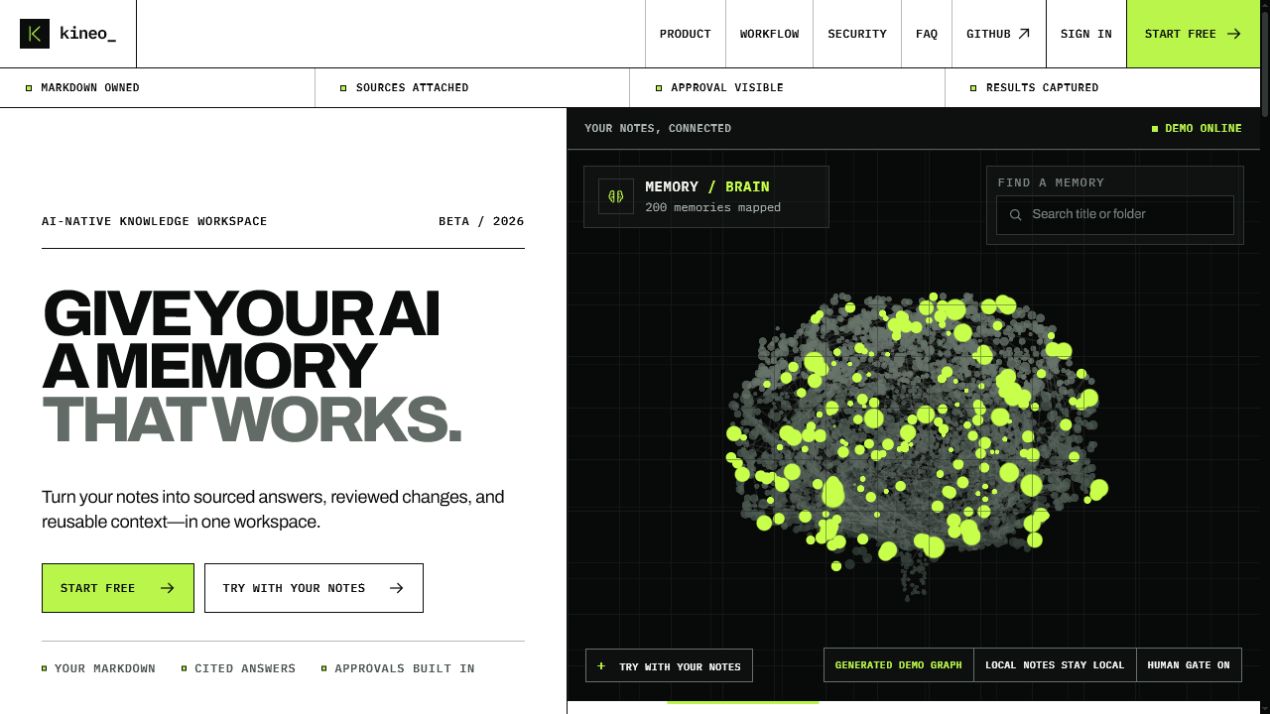Viewport: 1270px width, 714px height.
Task: Open the Product nav item
Action: 685,34
